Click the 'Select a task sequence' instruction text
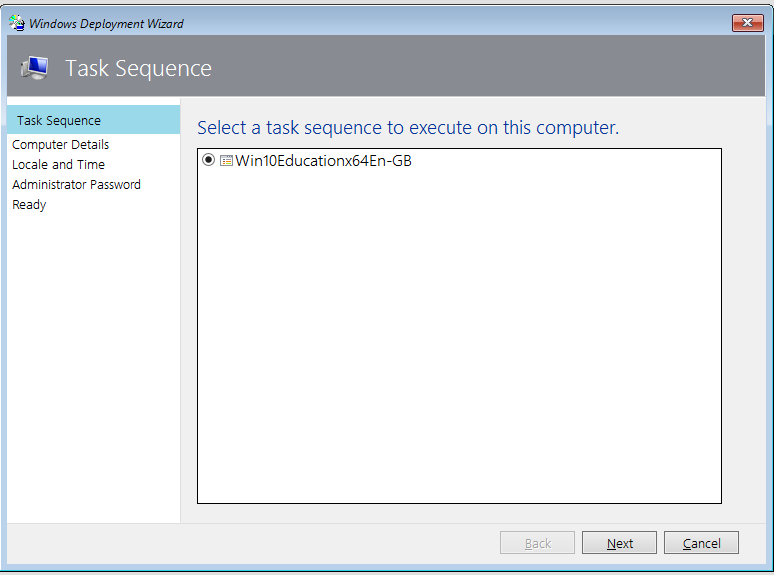774x575 pixels. click(408, 128)
